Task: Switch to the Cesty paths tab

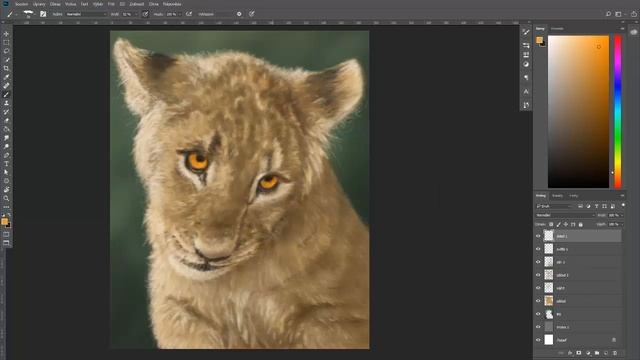Action: [574, 196]
